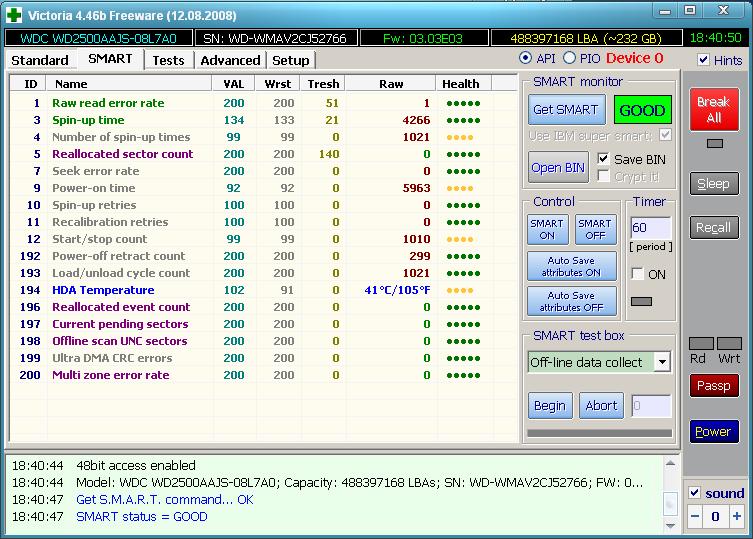
Task: Toggle Use IBM super smart checkbox
Action: point(665,135)
